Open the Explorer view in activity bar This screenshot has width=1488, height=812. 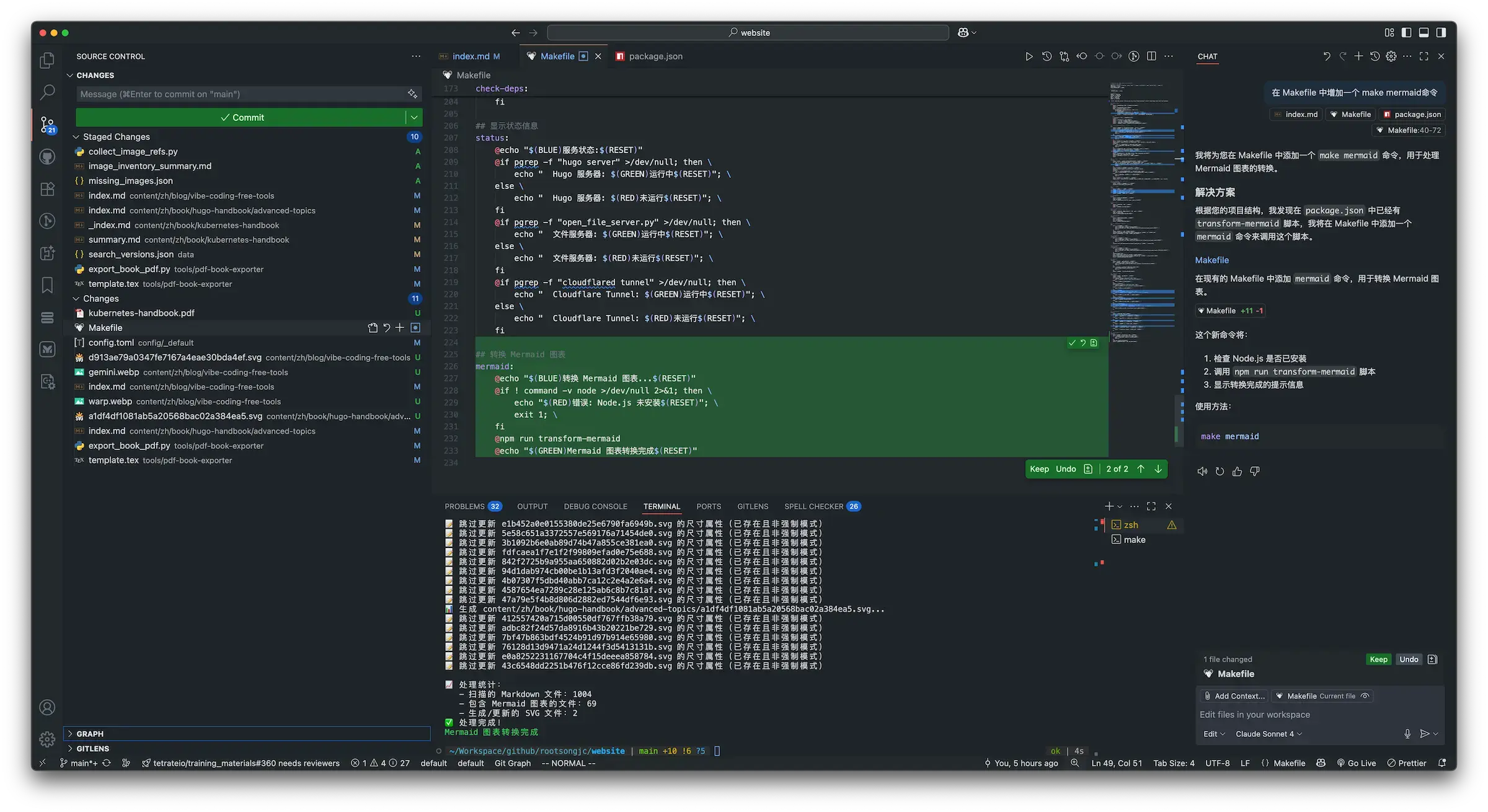click(47, 60)
